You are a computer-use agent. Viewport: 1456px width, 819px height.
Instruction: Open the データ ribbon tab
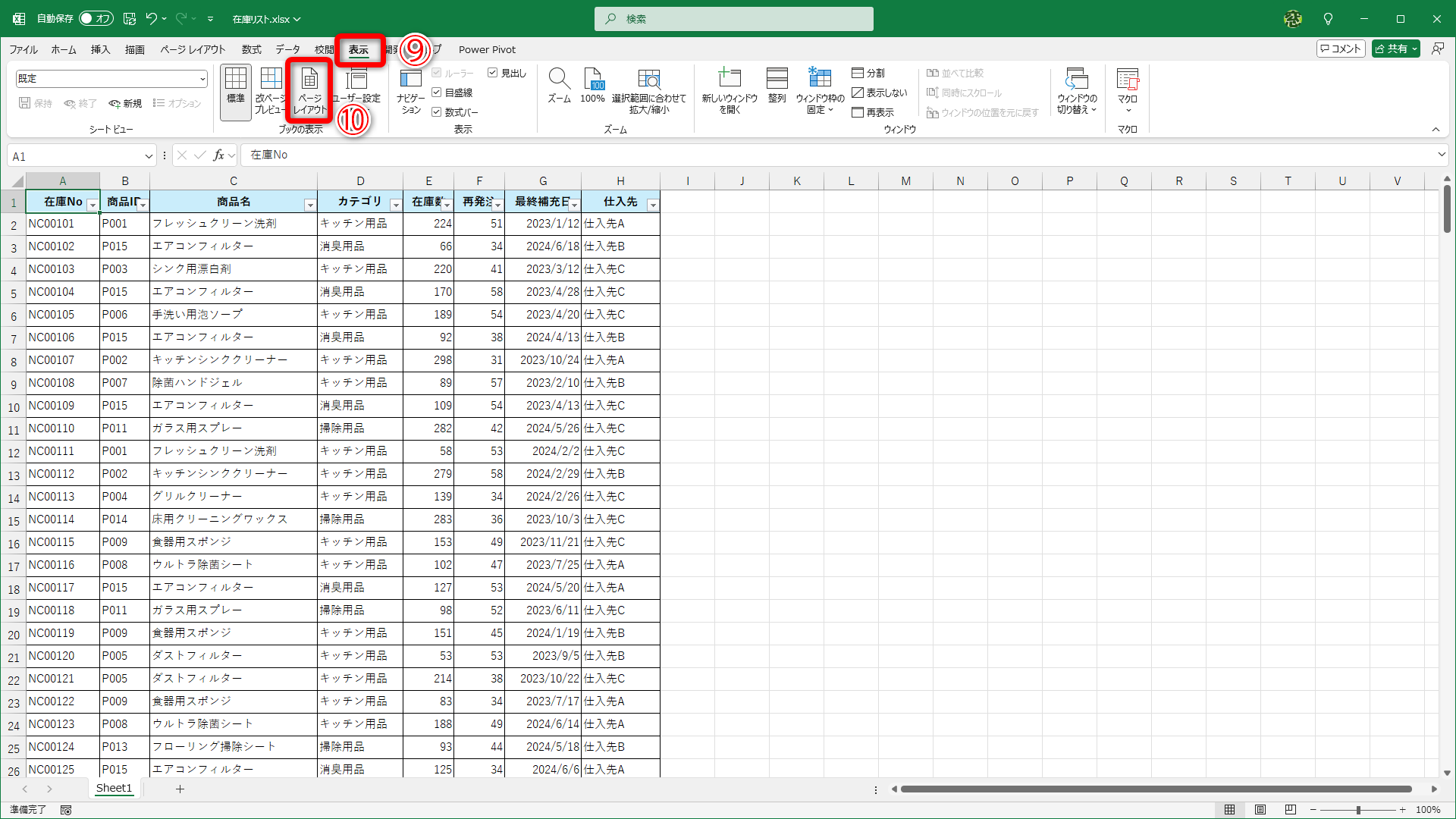287,49
